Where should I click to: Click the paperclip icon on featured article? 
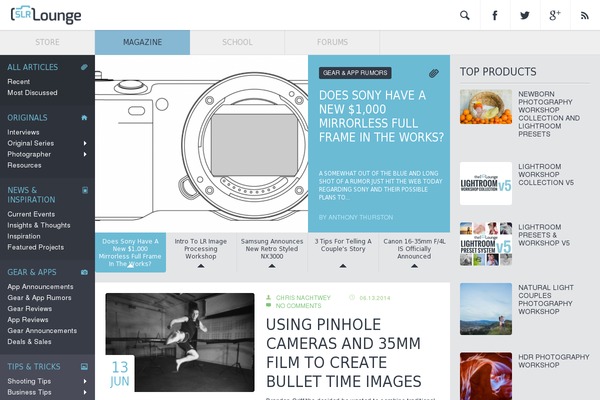click(434, 73)
